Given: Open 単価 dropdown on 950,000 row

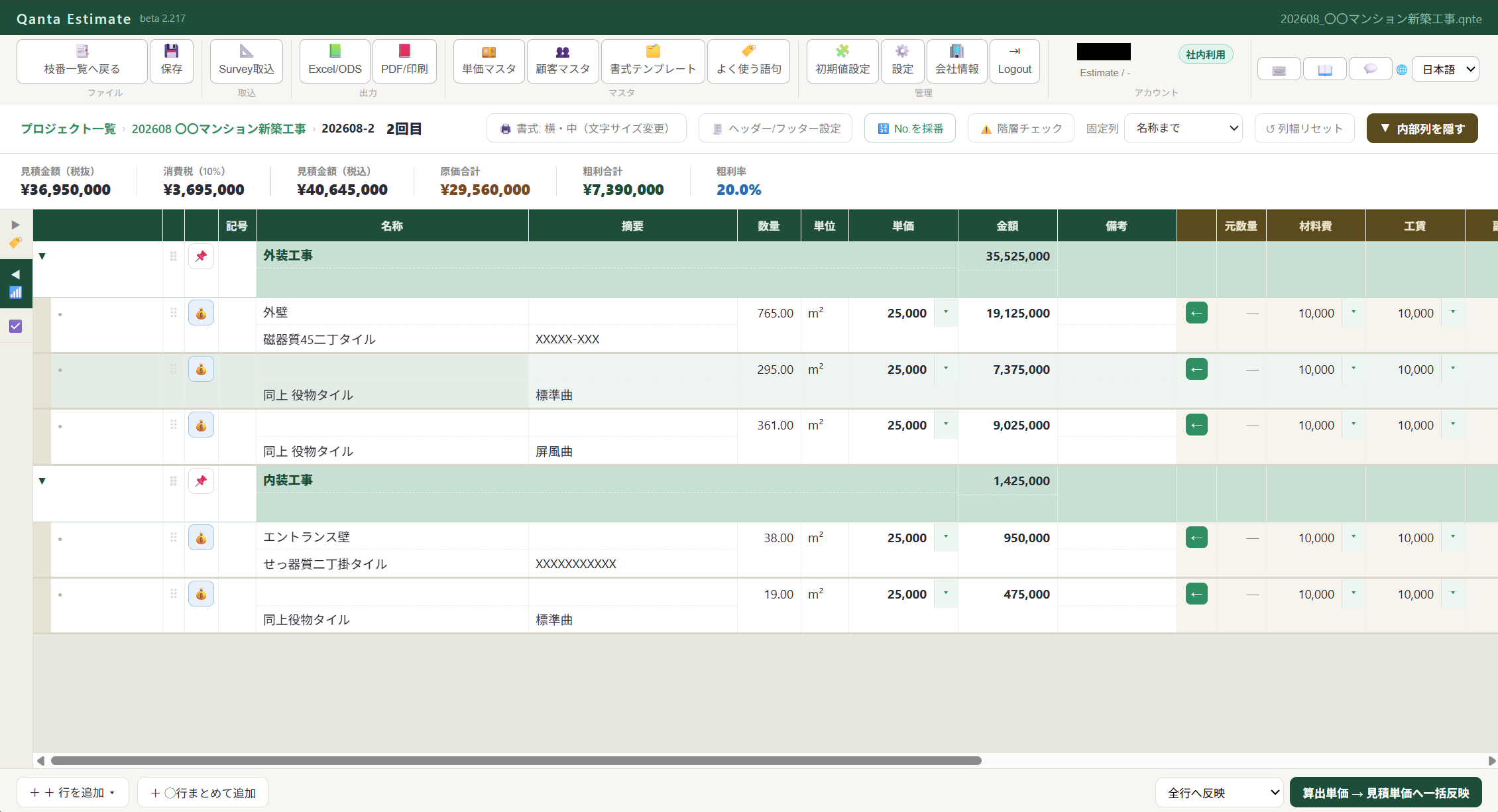Looking at the screenshot, I should pos(946,537).
